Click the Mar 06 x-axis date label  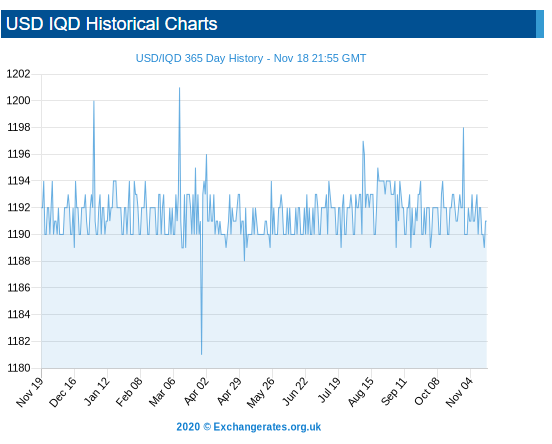tap(162, 392)
